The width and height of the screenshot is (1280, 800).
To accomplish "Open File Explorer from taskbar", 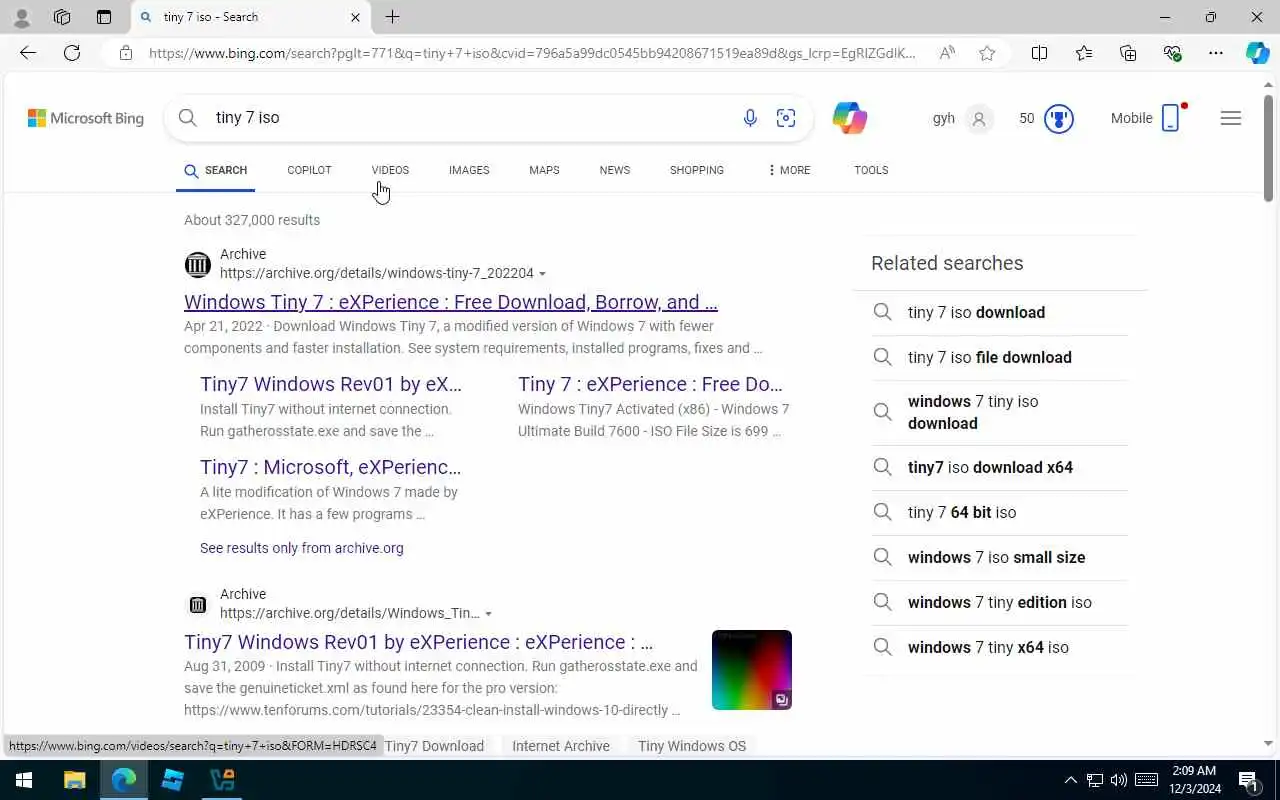I will point(75,780).
